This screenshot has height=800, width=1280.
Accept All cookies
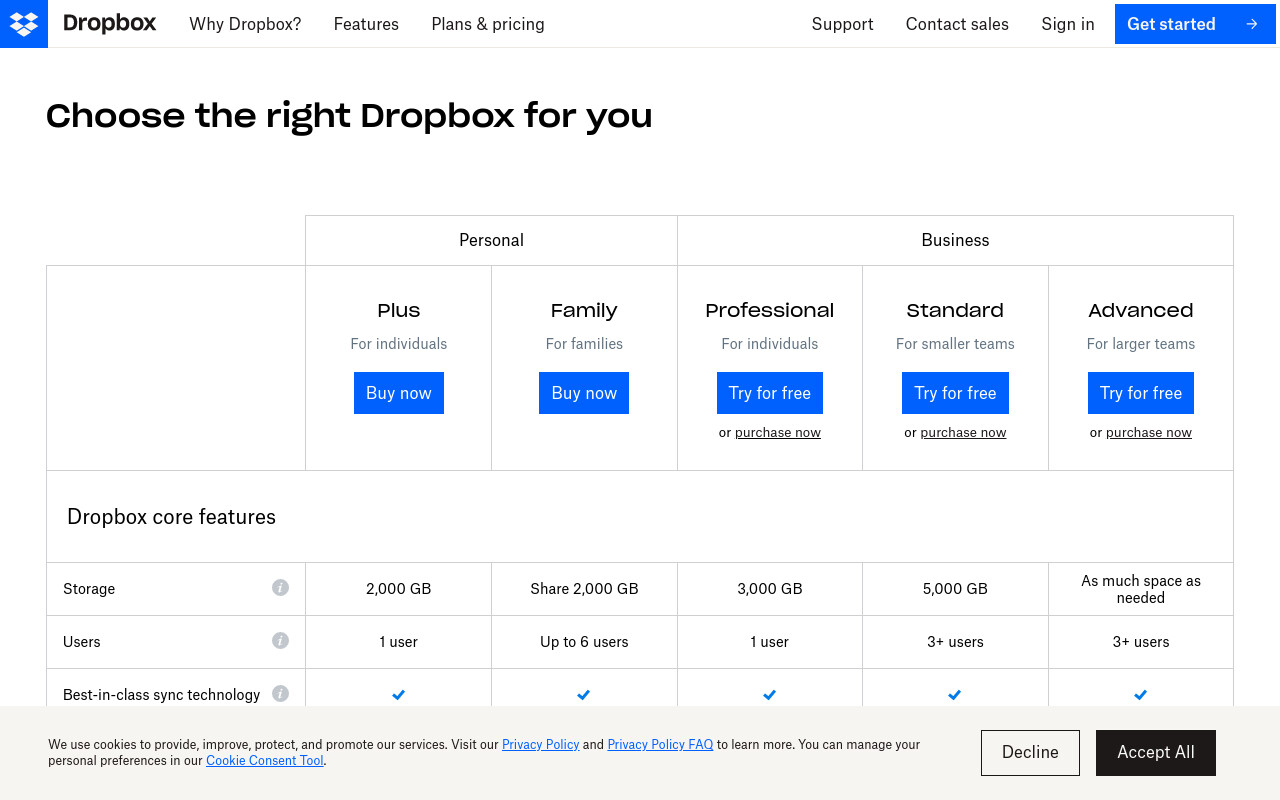tap(1156, 753)
